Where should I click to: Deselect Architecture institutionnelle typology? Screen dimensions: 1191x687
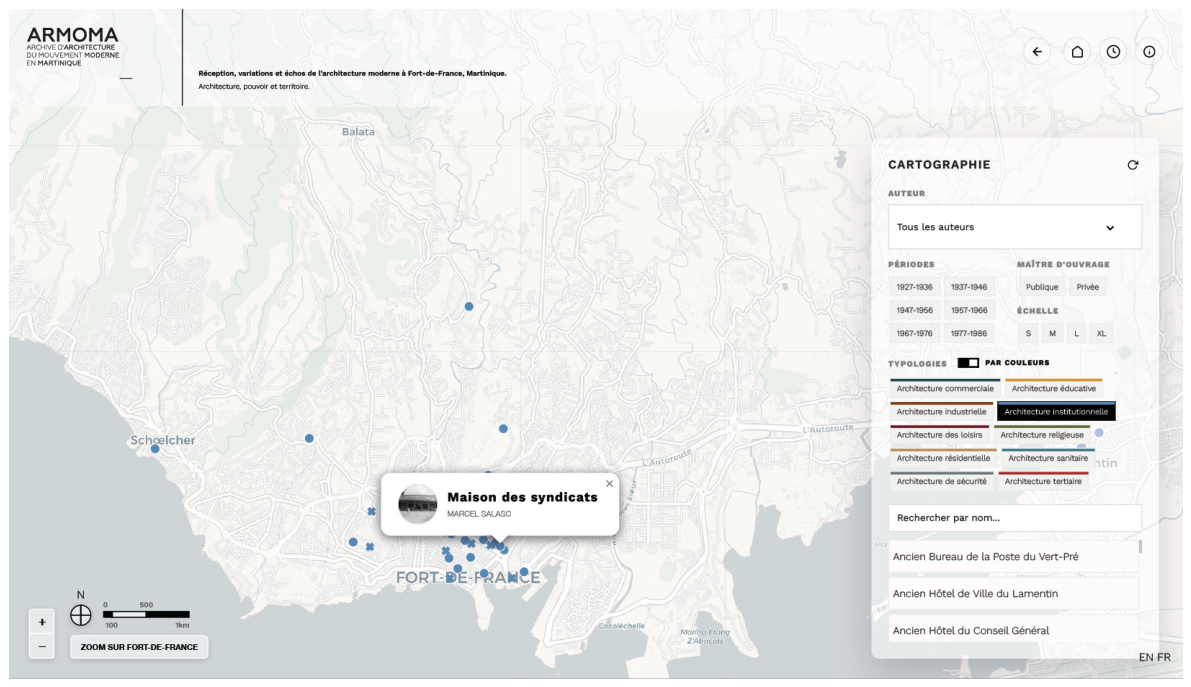pyautogui.click(x=1056, y=412)
